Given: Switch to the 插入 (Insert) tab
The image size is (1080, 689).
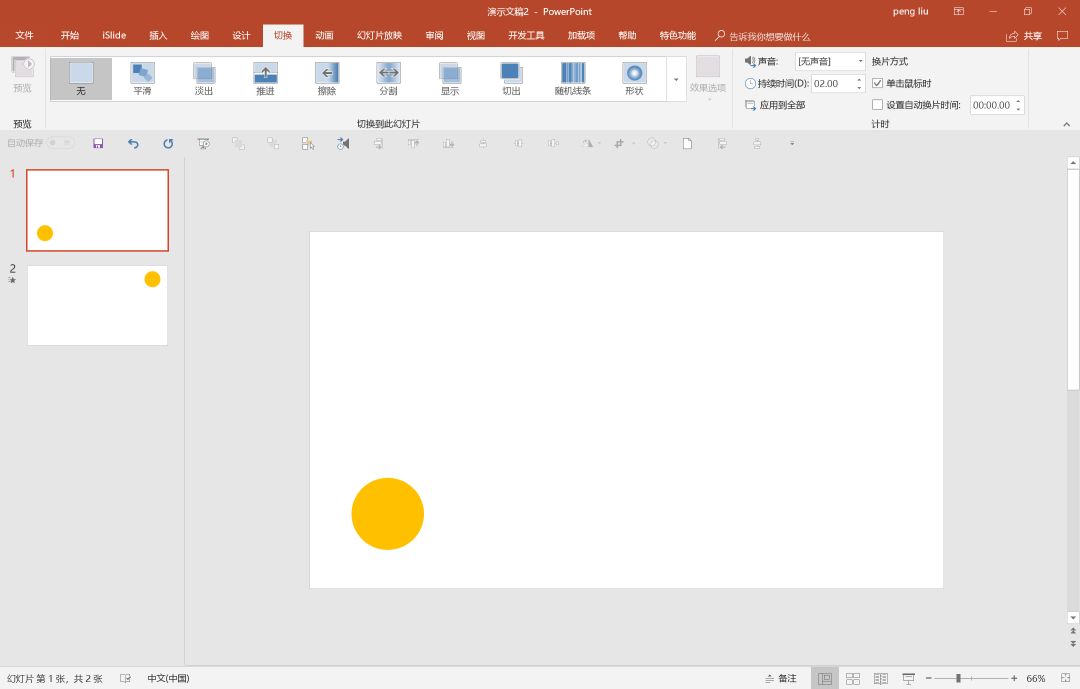Looking at the screenshot, I should pyautogui.click(x=158, y=36).
